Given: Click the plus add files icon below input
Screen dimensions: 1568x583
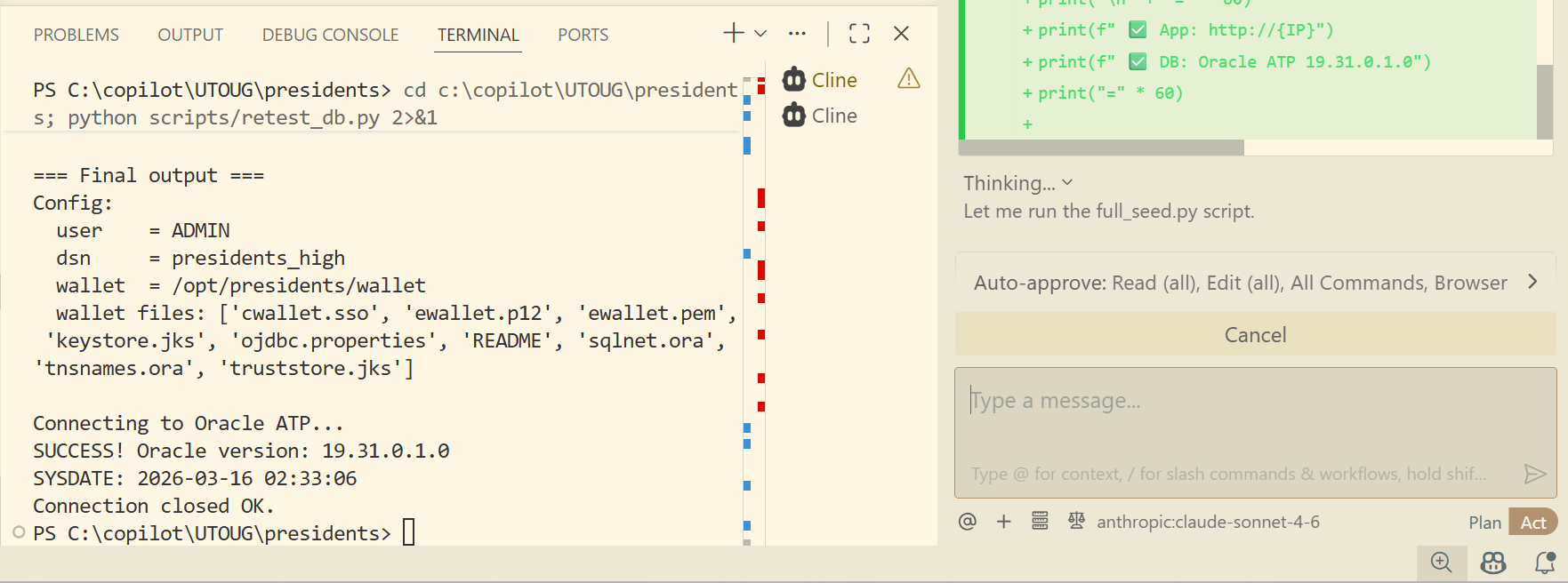Looking at the screenshot, I should 1004,522.
